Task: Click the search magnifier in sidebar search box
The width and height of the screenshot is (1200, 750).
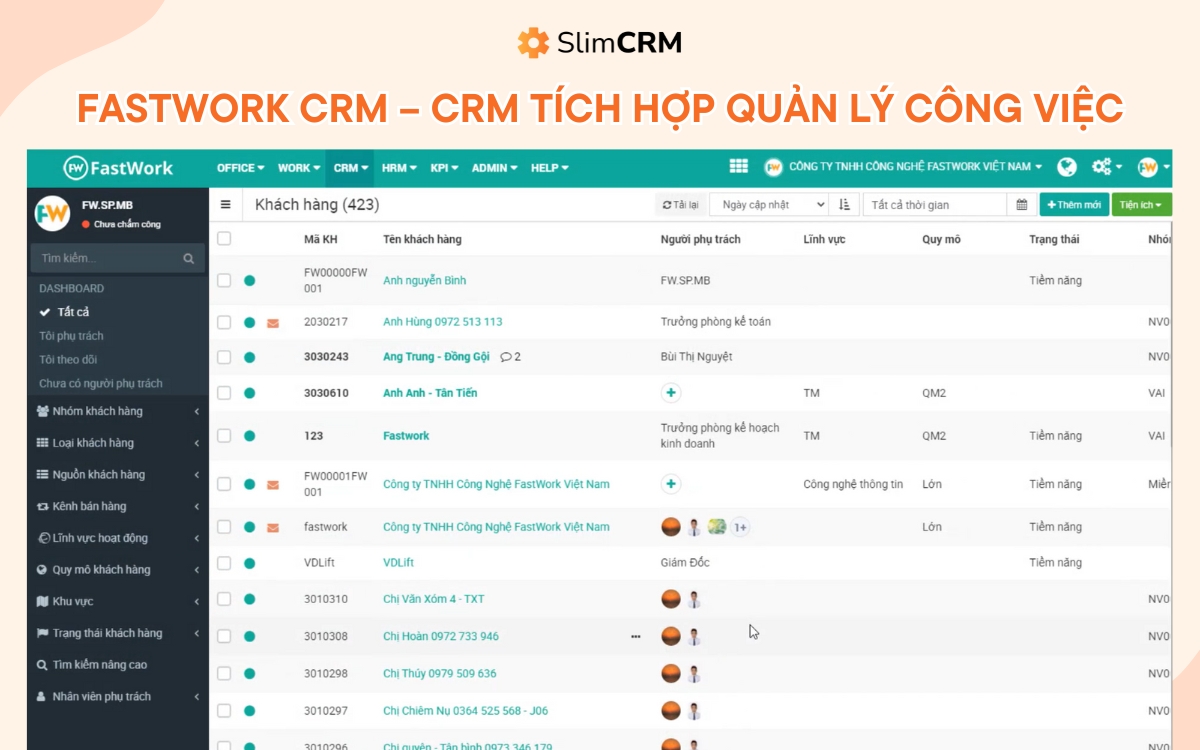Action: pos(188,257)
